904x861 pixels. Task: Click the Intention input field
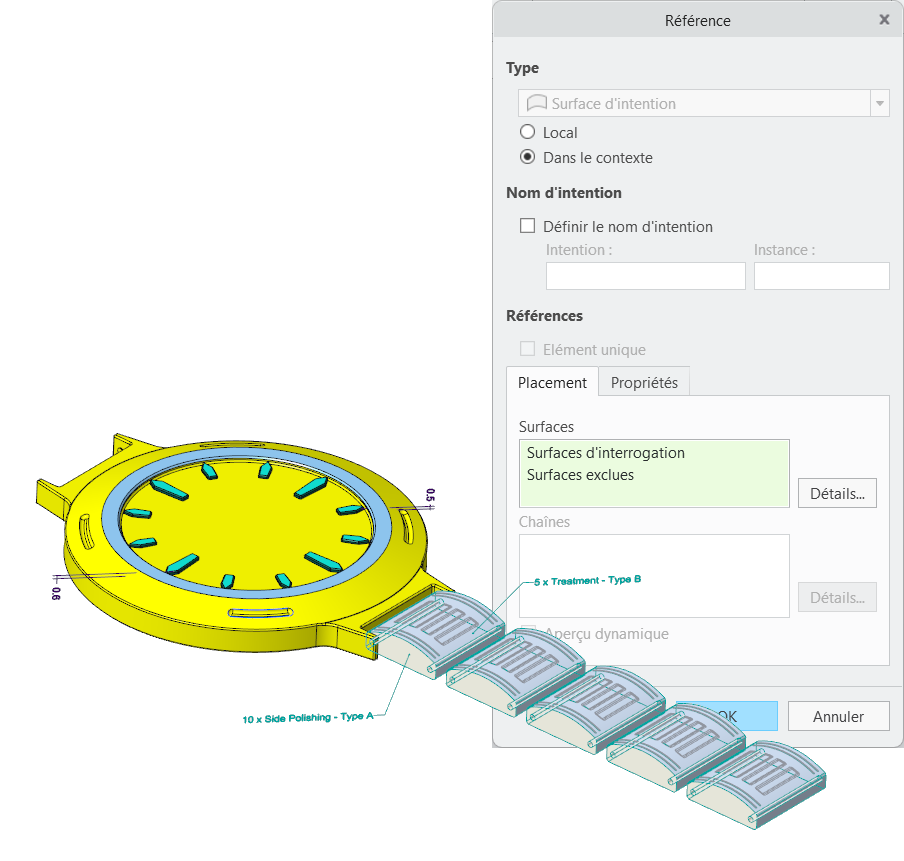click(645, 276)
